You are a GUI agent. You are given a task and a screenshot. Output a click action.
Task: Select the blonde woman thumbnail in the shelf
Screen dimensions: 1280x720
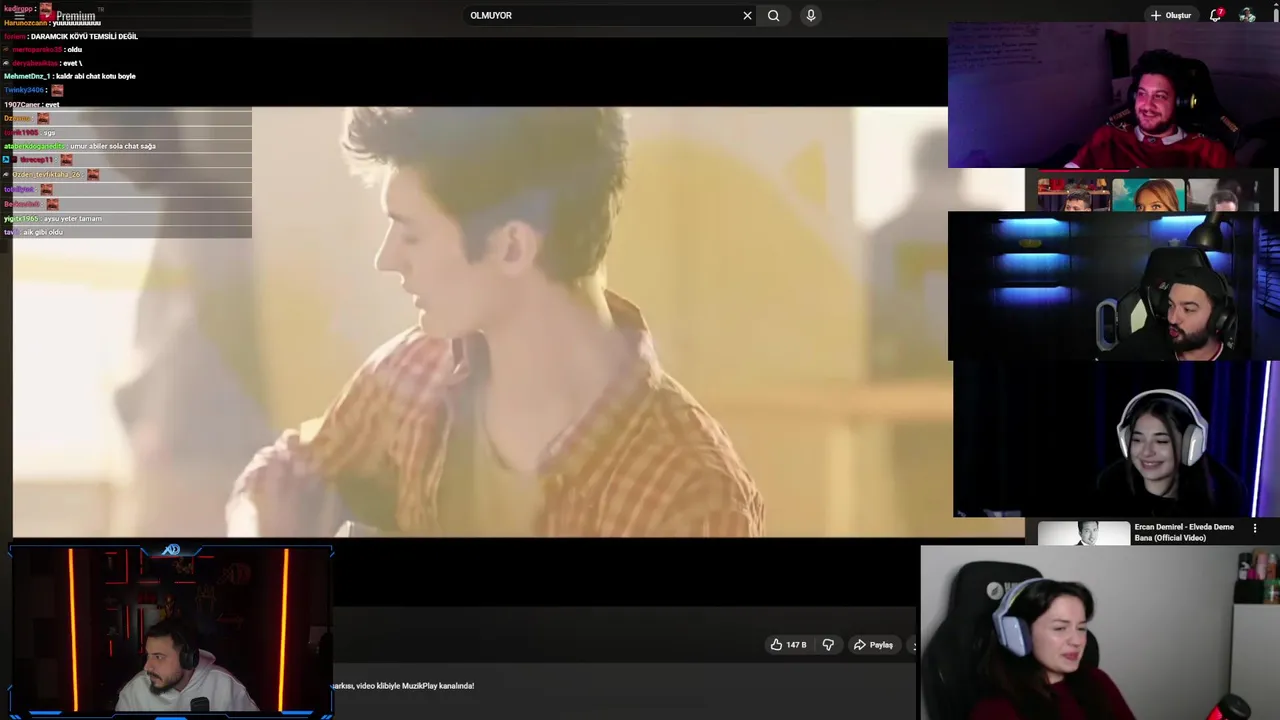pyautogui.click(x=1148, y=195)
